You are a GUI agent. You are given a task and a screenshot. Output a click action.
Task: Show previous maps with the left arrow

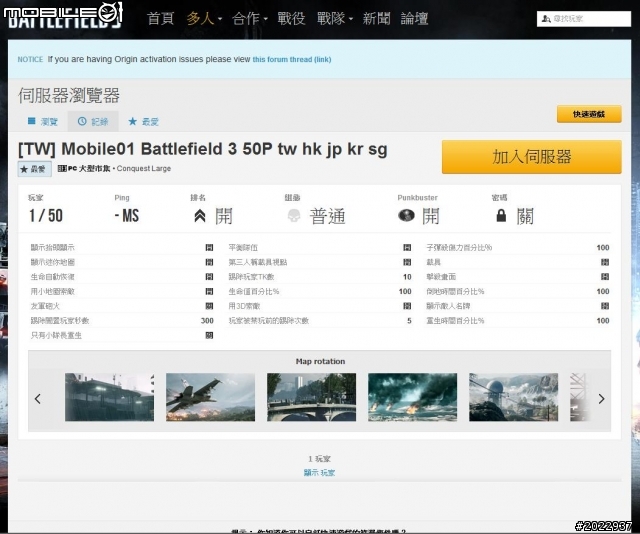38,398
